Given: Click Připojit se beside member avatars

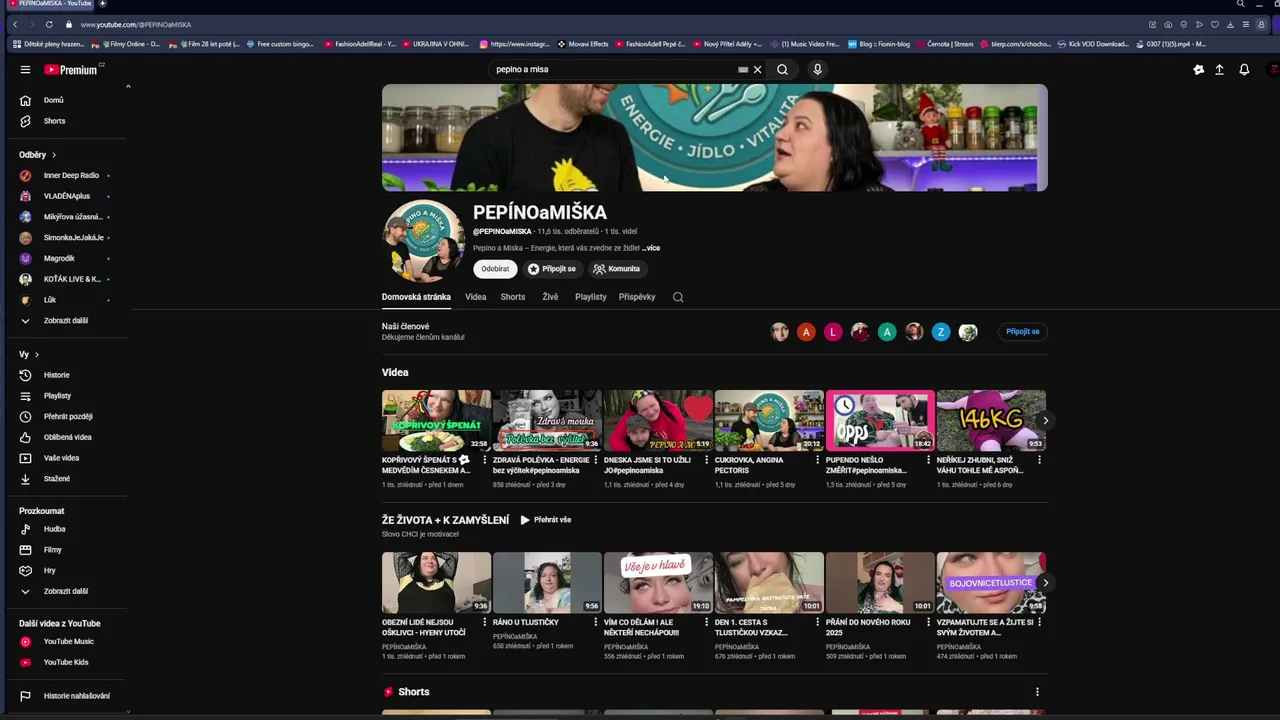Looking at the screenshot, I should [x=1022, y=332].
